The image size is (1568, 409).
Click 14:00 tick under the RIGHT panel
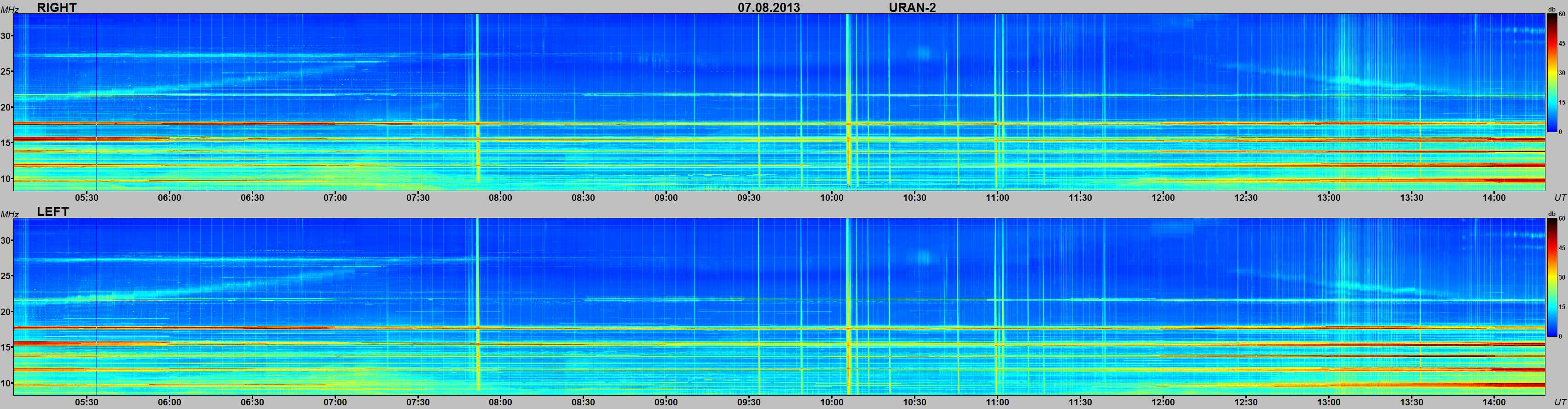1494,198
